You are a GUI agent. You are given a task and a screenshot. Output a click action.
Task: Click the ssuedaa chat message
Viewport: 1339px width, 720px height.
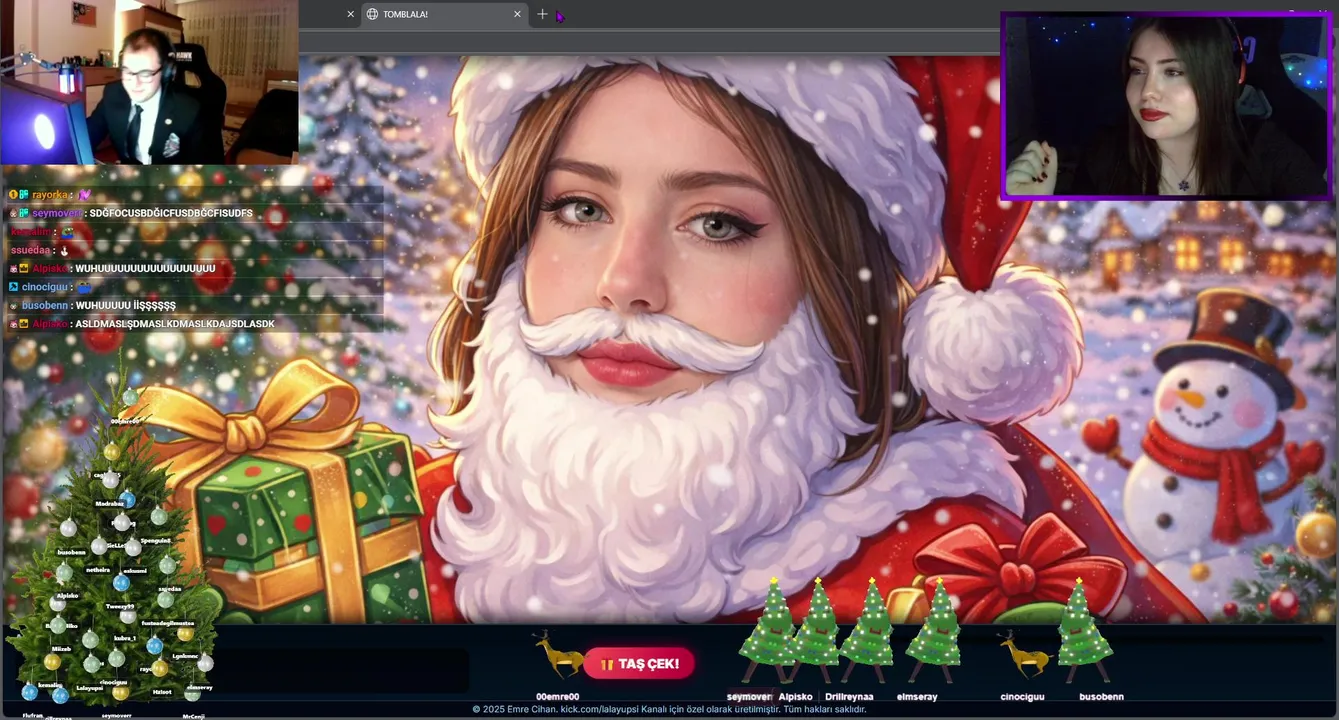(x=196, y=250)
